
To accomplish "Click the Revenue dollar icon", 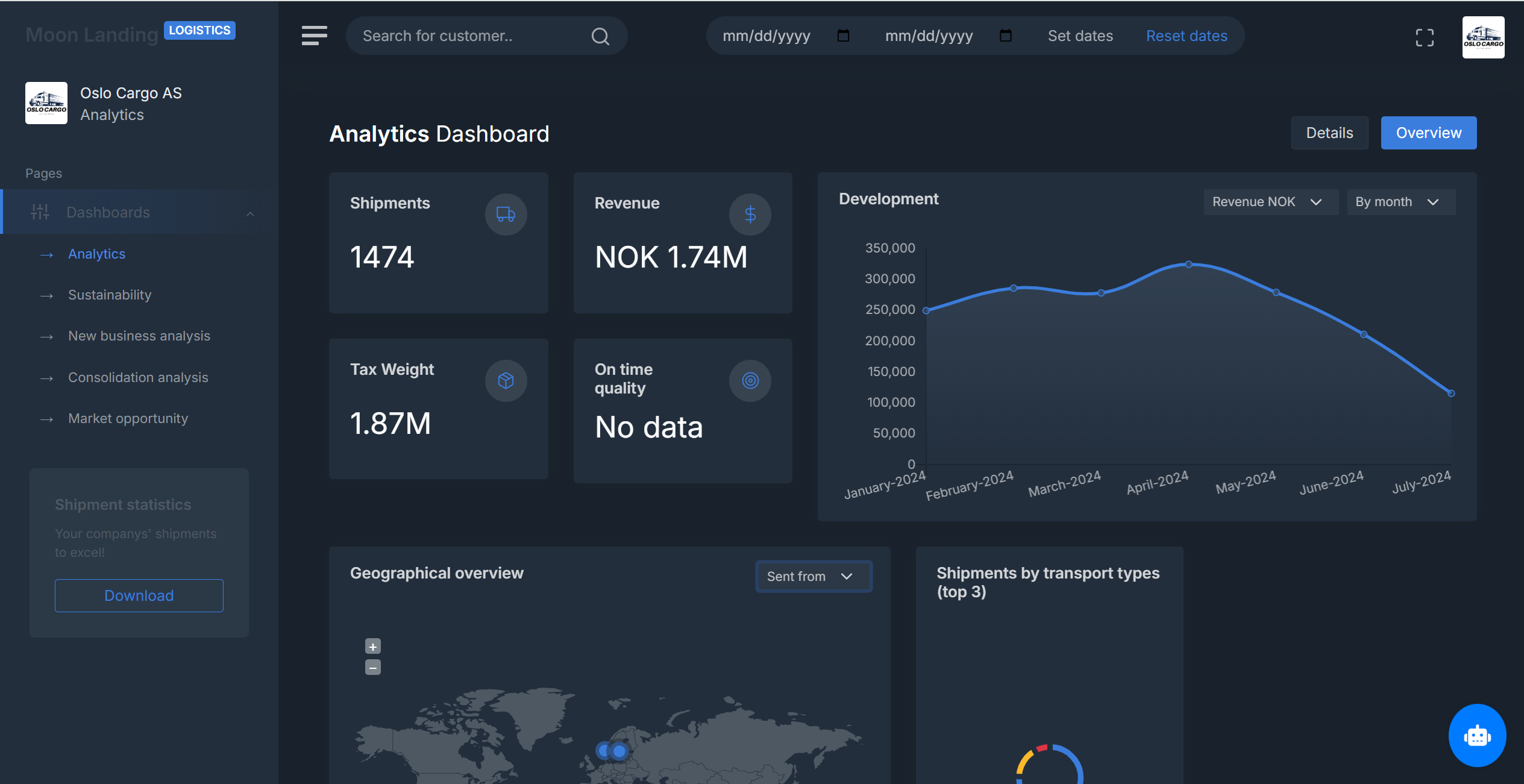I will 750,214.
